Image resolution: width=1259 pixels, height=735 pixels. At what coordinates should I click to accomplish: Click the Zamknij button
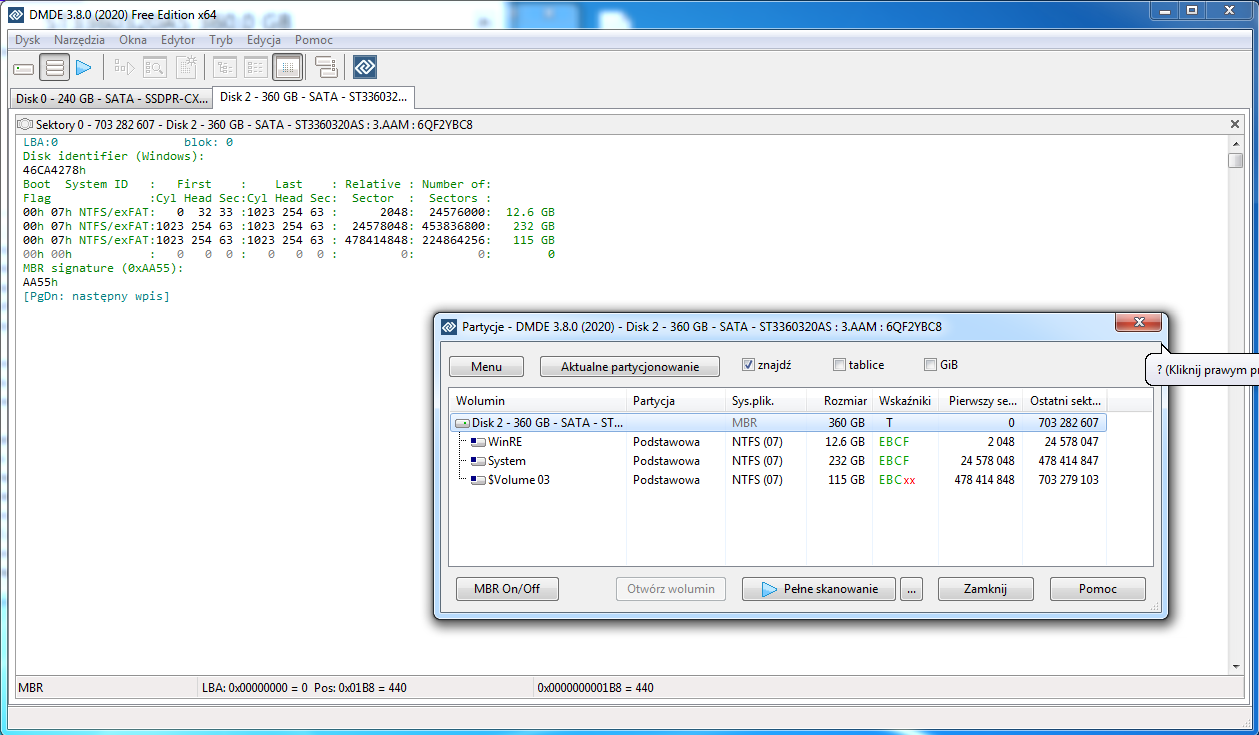pyautogui.click(x=985, y=589)
